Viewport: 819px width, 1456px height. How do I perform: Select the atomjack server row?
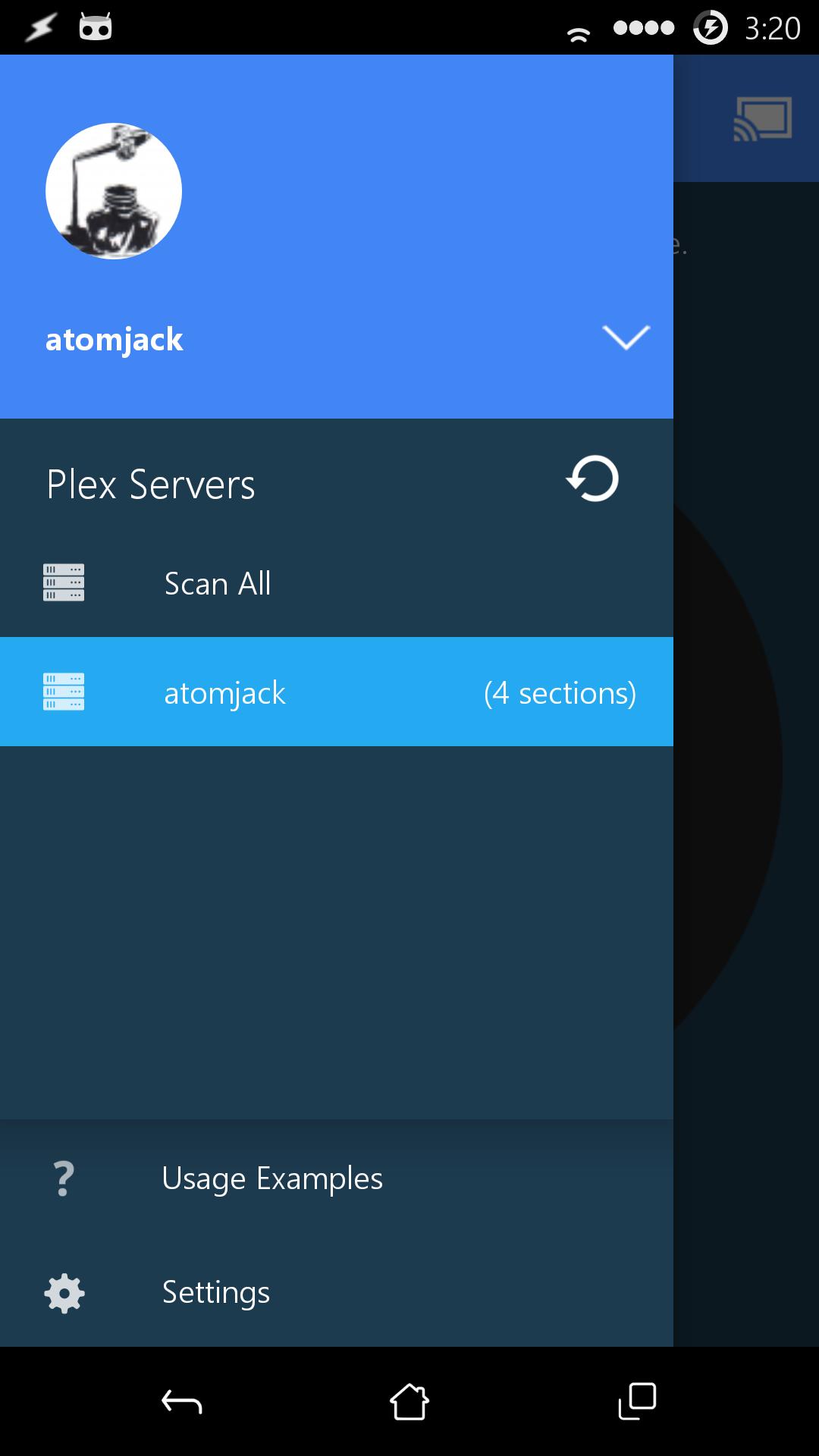(x=337, y=692)
